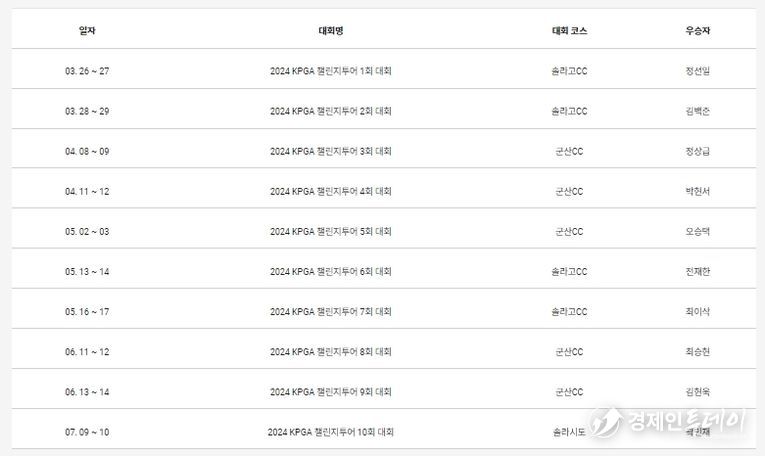Select the 솔라시도 course cell
The image size is (765, 456).
[569, 432]
